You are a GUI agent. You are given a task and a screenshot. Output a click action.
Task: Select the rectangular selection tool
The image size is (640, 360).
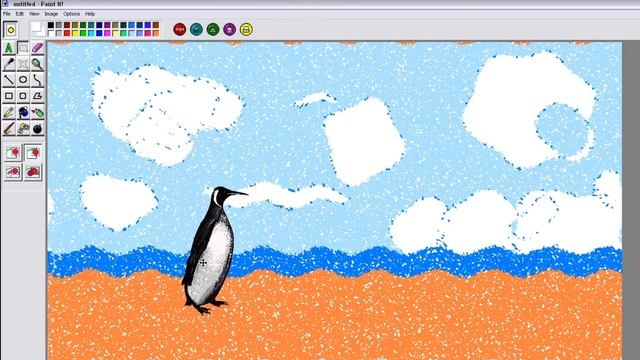tap(23, 48)
